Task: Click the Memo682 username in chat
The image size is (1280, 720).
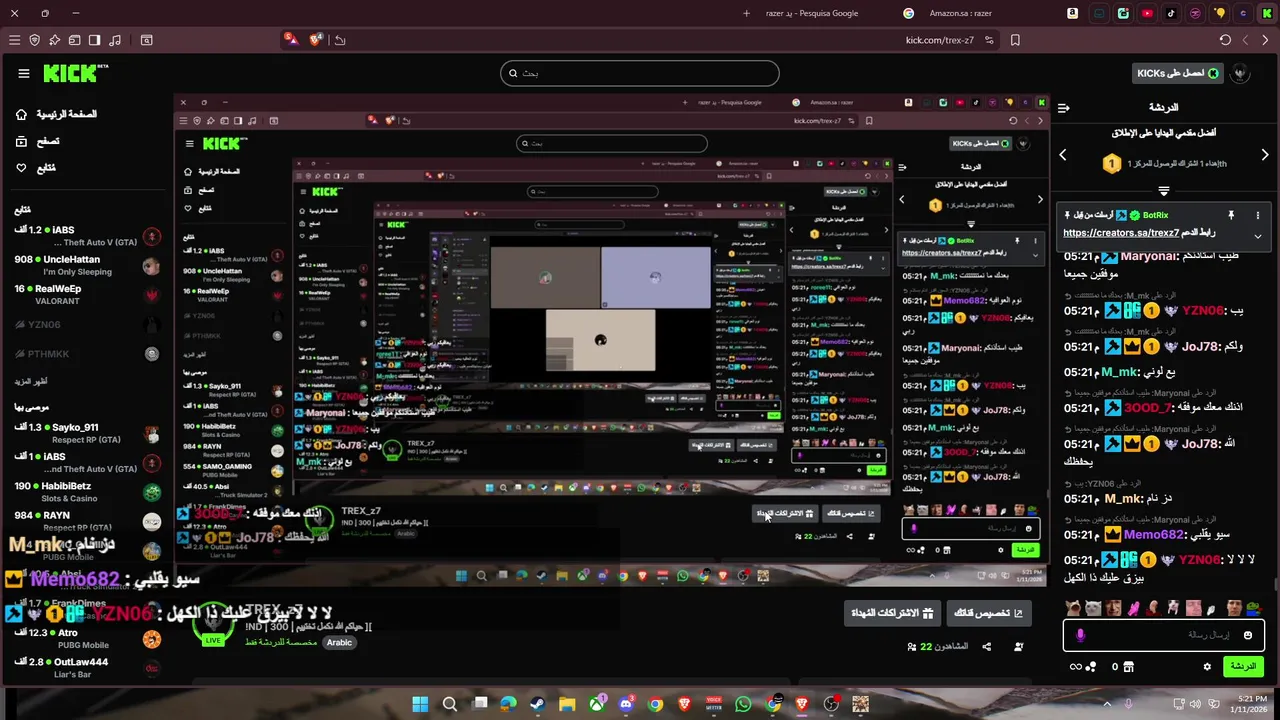Action: coord(1153,535)
